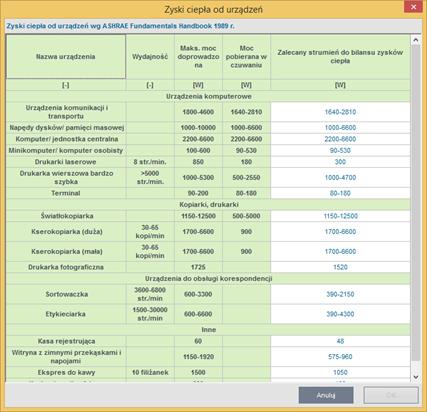
Task: Click the Nazwa urządzenia column header
Action: [66, 57]
